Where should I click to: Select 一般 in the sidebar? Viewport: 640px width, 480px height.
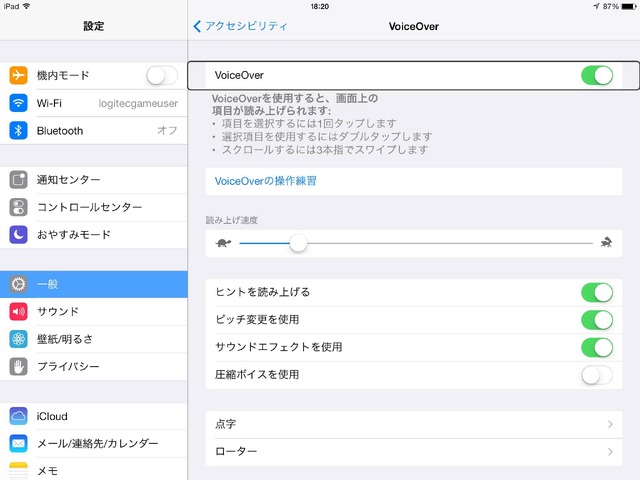click(93, 284)
